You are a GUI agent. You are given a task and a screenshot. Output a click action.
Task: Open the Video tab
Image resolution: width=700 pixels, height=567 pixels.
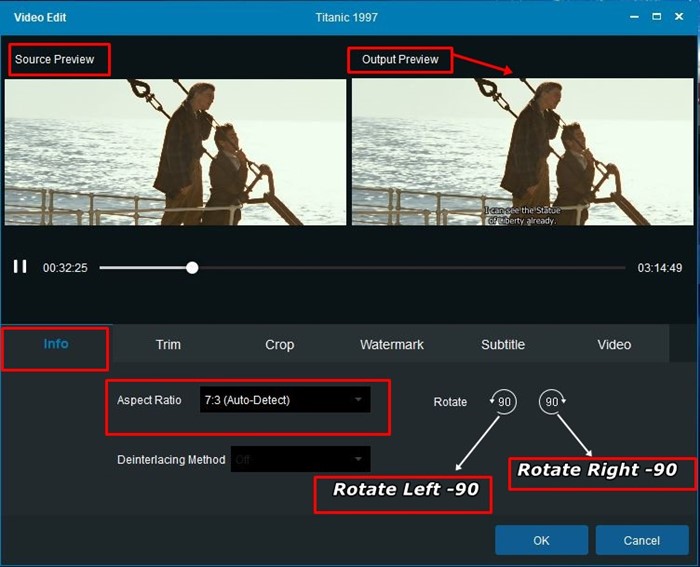[614, 345]
